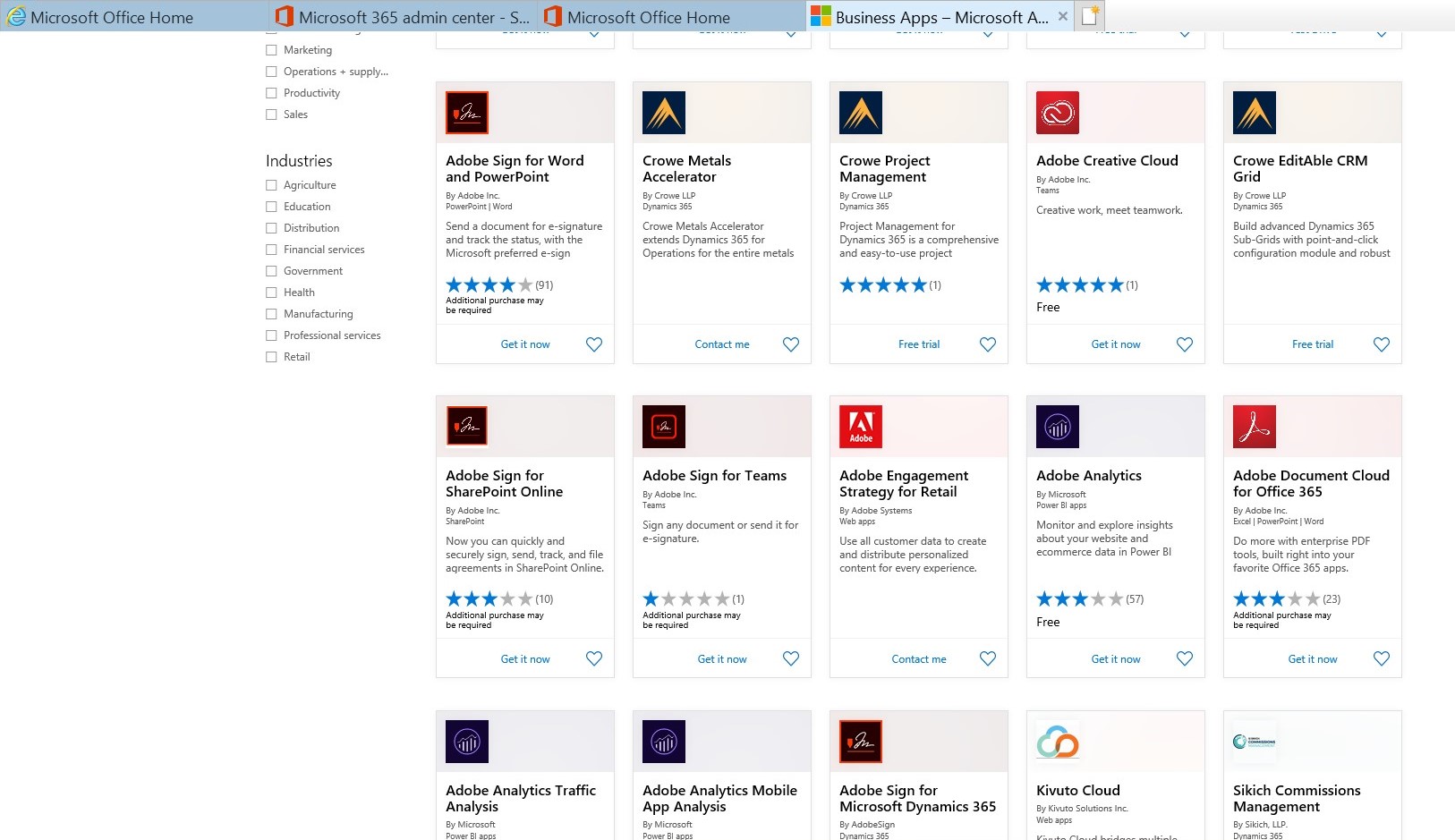The height and width of the screenshot is (840, 1455).
Task: Favorite Adobe Engagement Strategy for Retail heart
Action: point(988,658)
